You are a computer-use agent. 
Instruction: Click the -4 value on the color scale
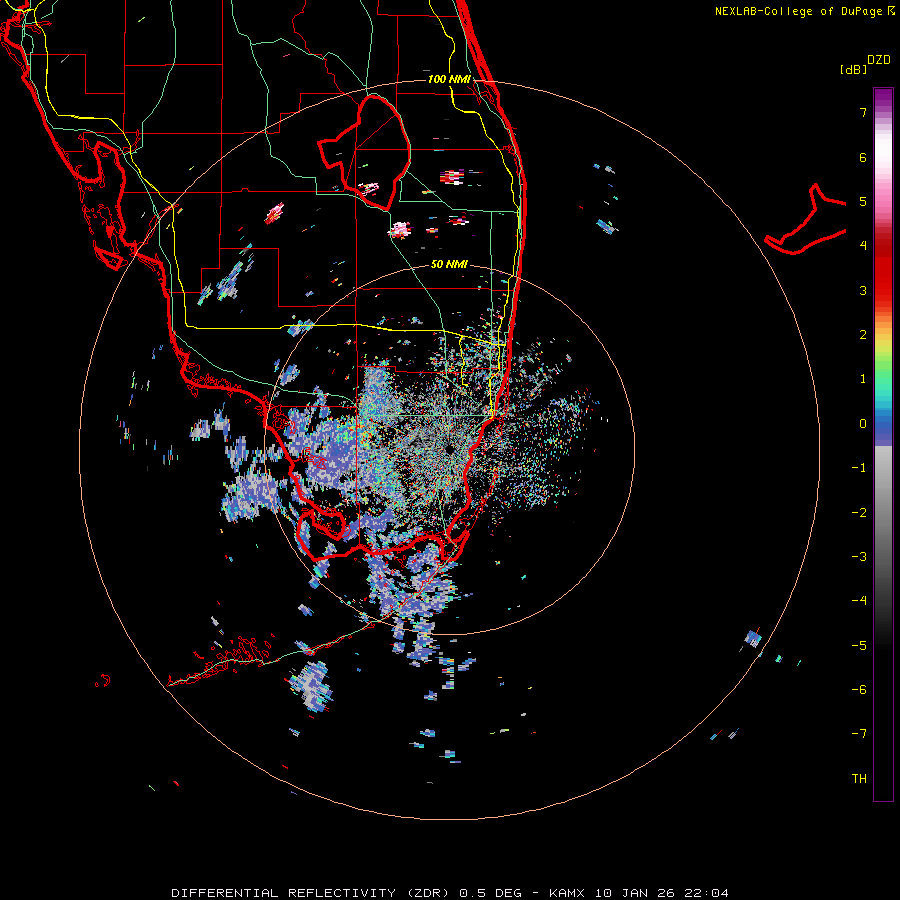[859, 600]
